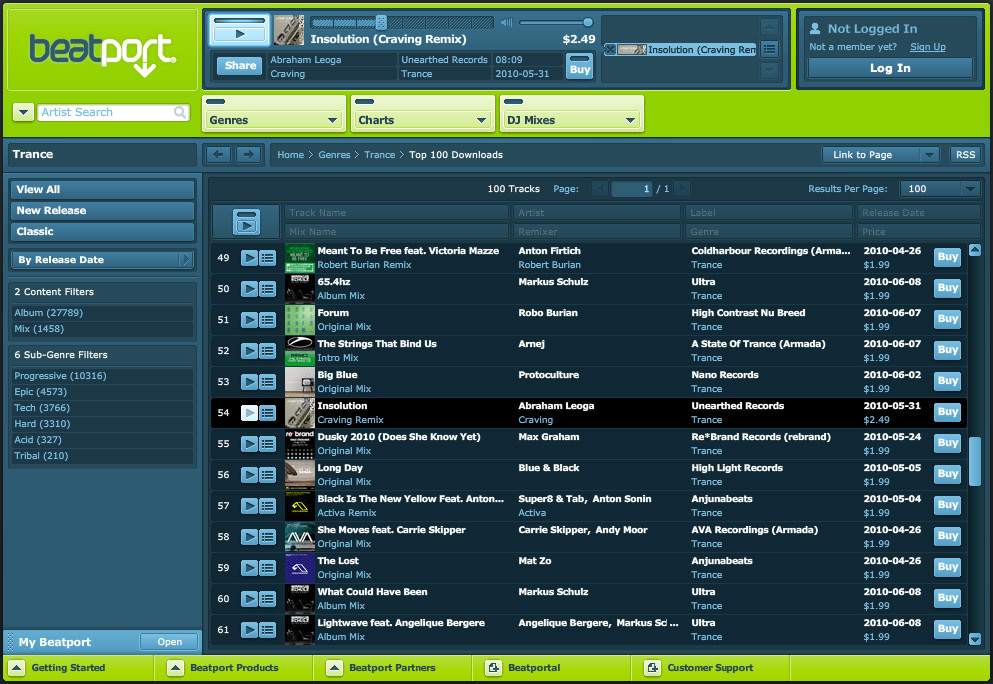Open Beatportal from the footer
Viewport: 993px width, 684px height.
[523, 668]
